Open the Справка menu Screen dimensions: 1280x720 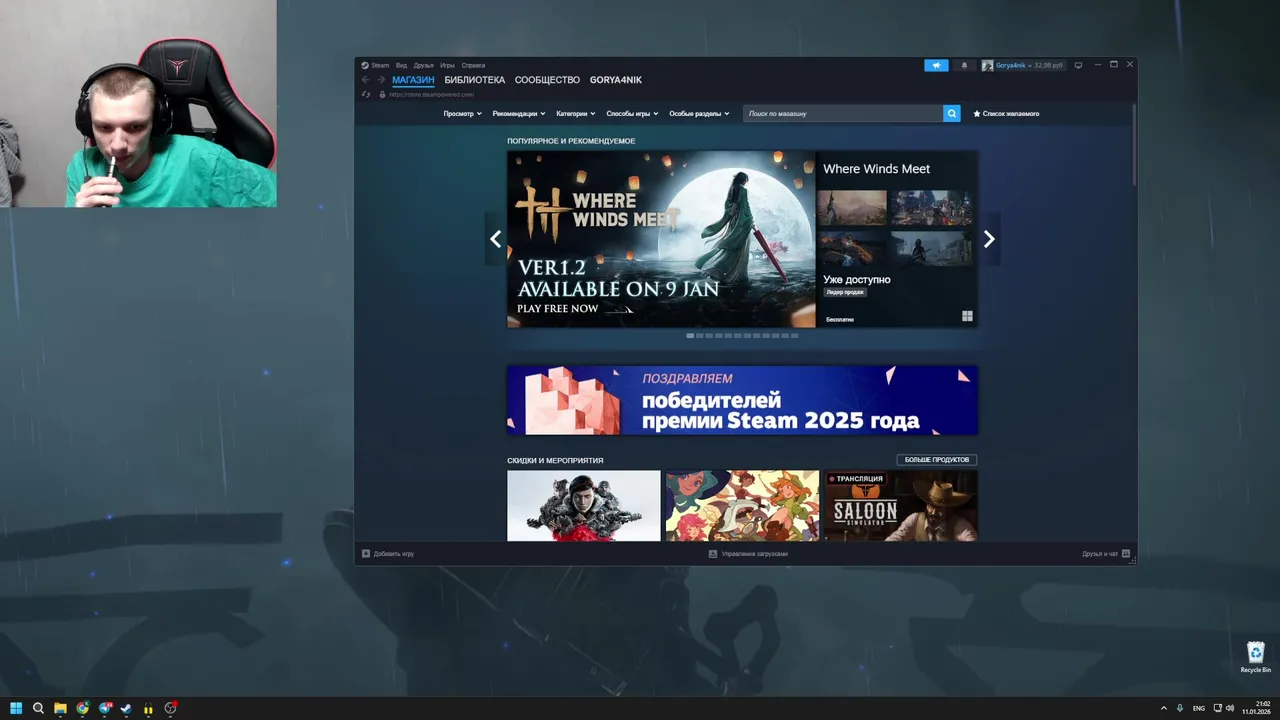(x=473, y=65)
